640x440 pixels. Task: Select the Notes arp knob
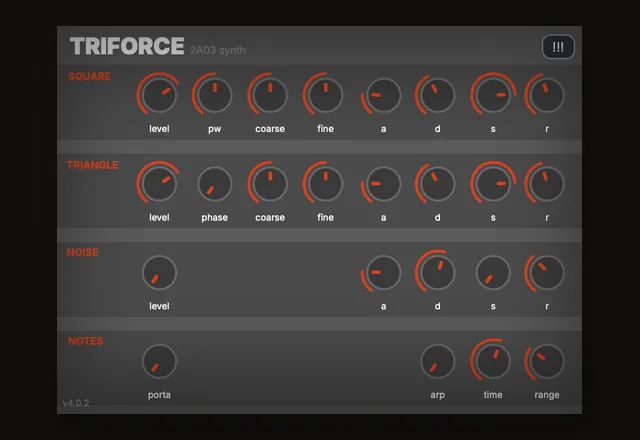pyautogui.click(x=437, y=361)
